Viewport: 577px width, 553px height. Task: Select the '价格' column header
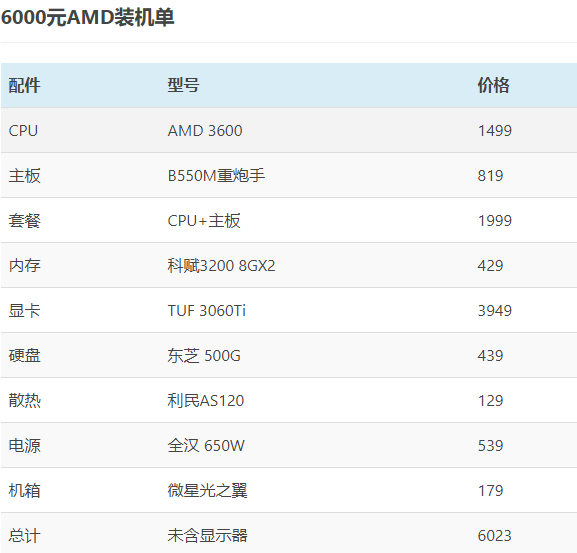[493, 85]
